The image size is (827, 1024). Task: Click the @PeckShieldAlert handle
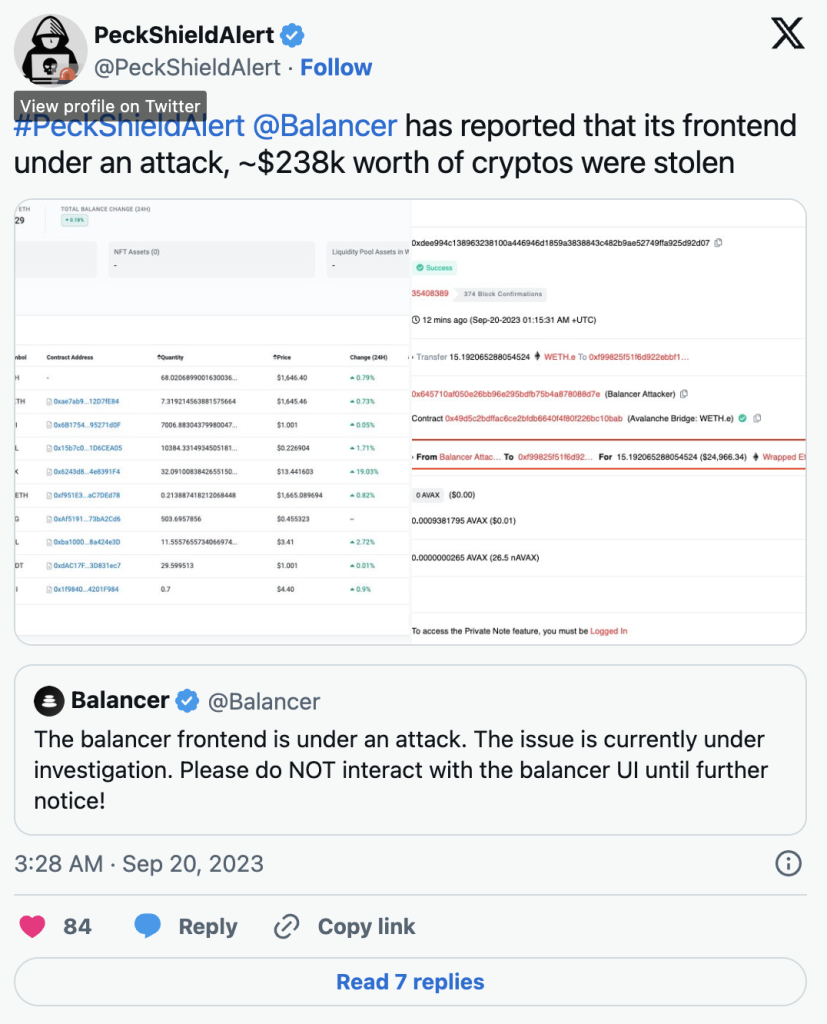click(x=187, y=68)
